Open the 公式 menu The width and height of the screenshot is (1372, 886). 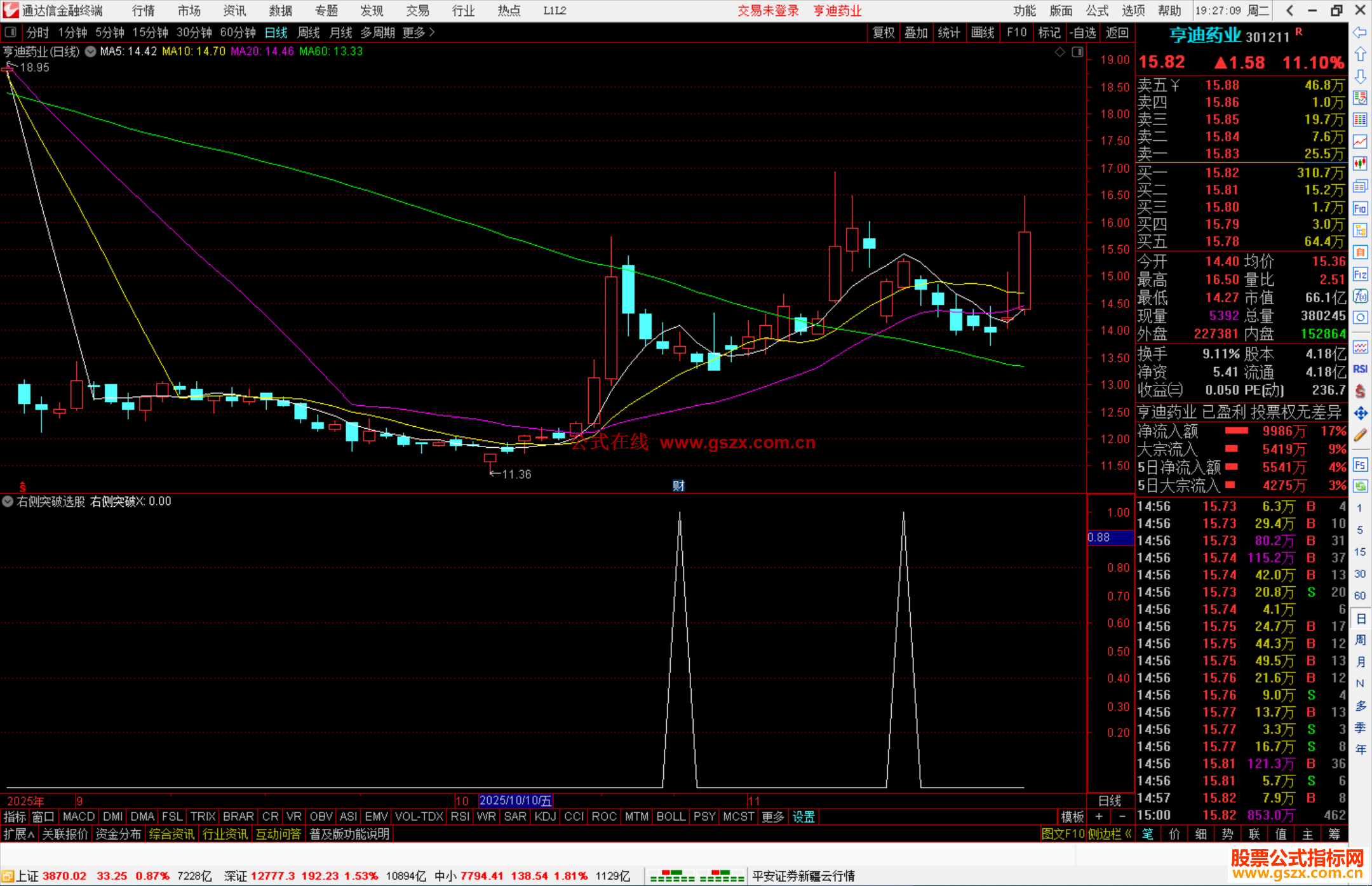(x=1096, y=11)
